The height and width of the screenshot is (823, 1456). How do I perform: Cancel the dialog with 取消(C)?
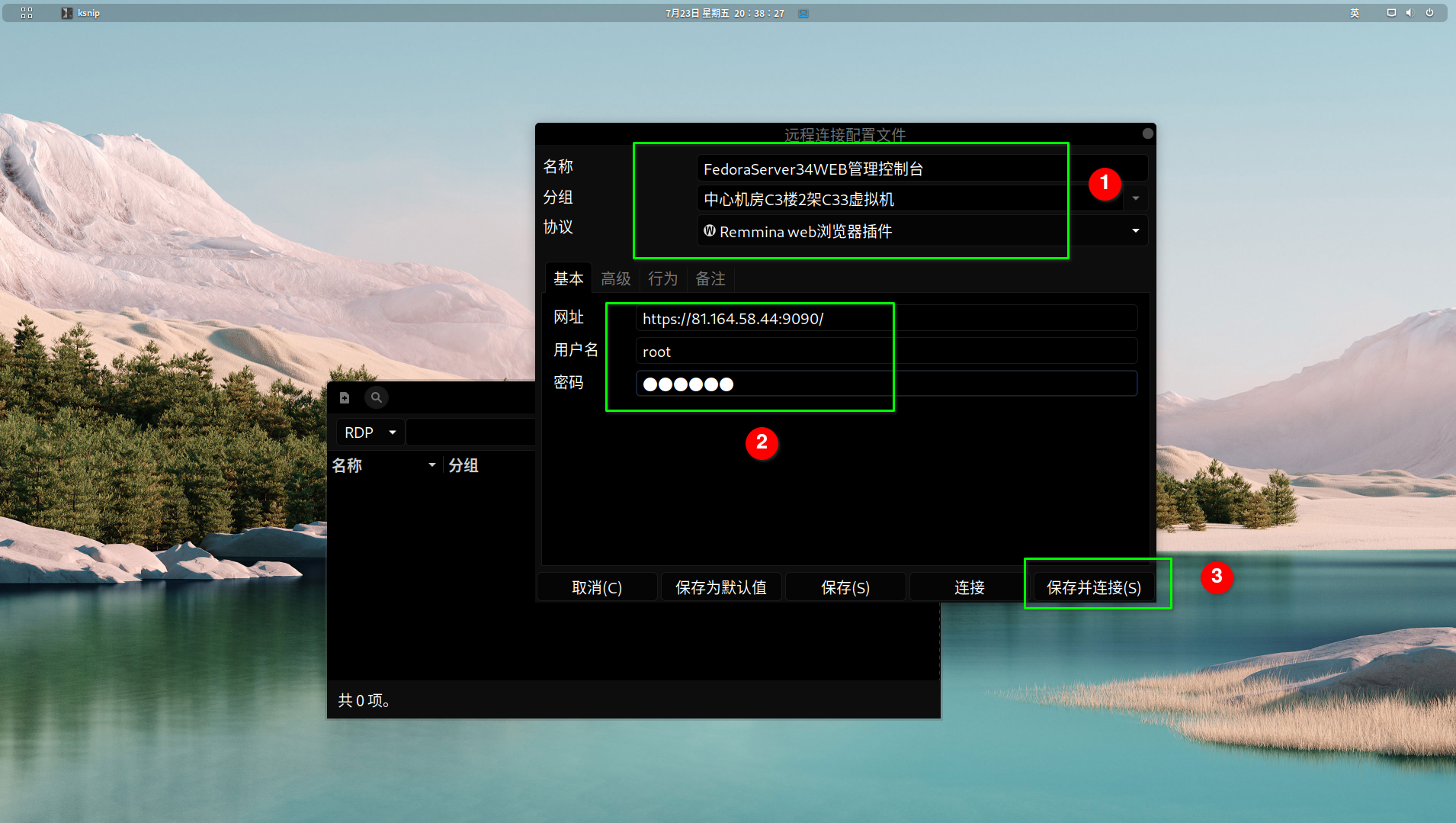click(x=596, y=587)
